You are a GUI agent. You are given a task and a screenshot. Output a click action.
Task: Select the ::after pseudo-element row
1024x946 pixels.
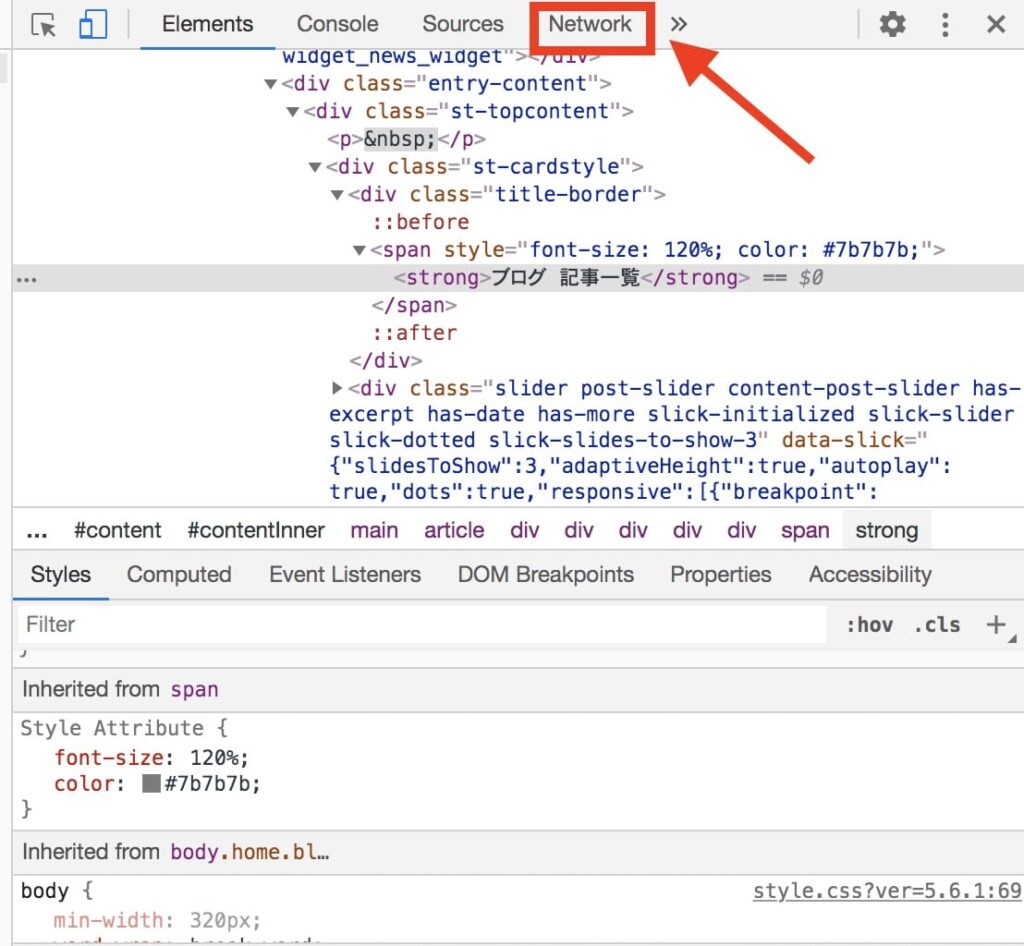tap(415, 333)
